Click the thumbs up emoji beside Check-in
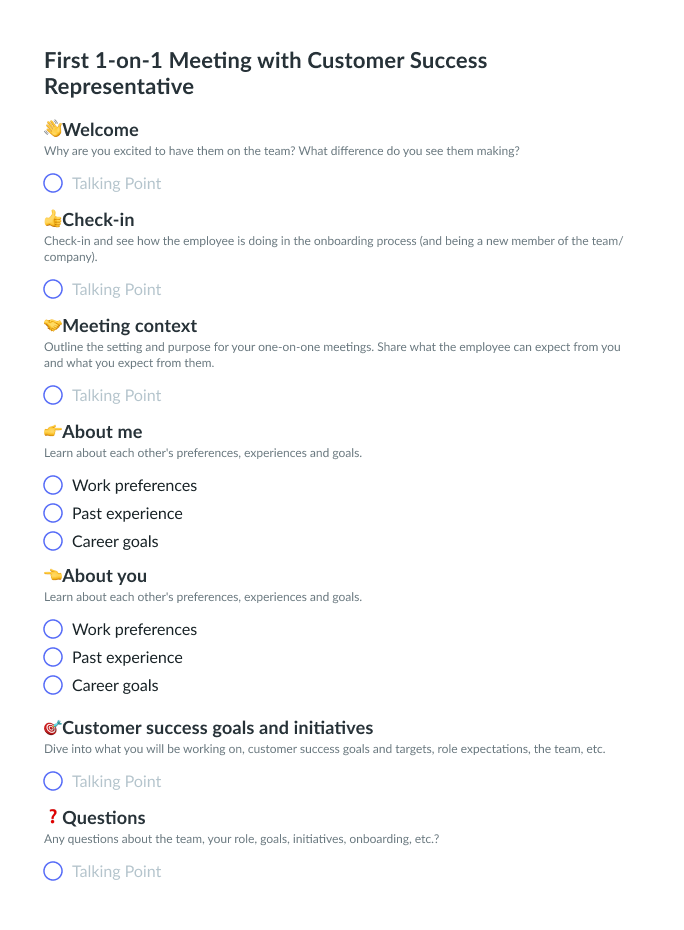684x930 pixels. (x=53, y=219)
